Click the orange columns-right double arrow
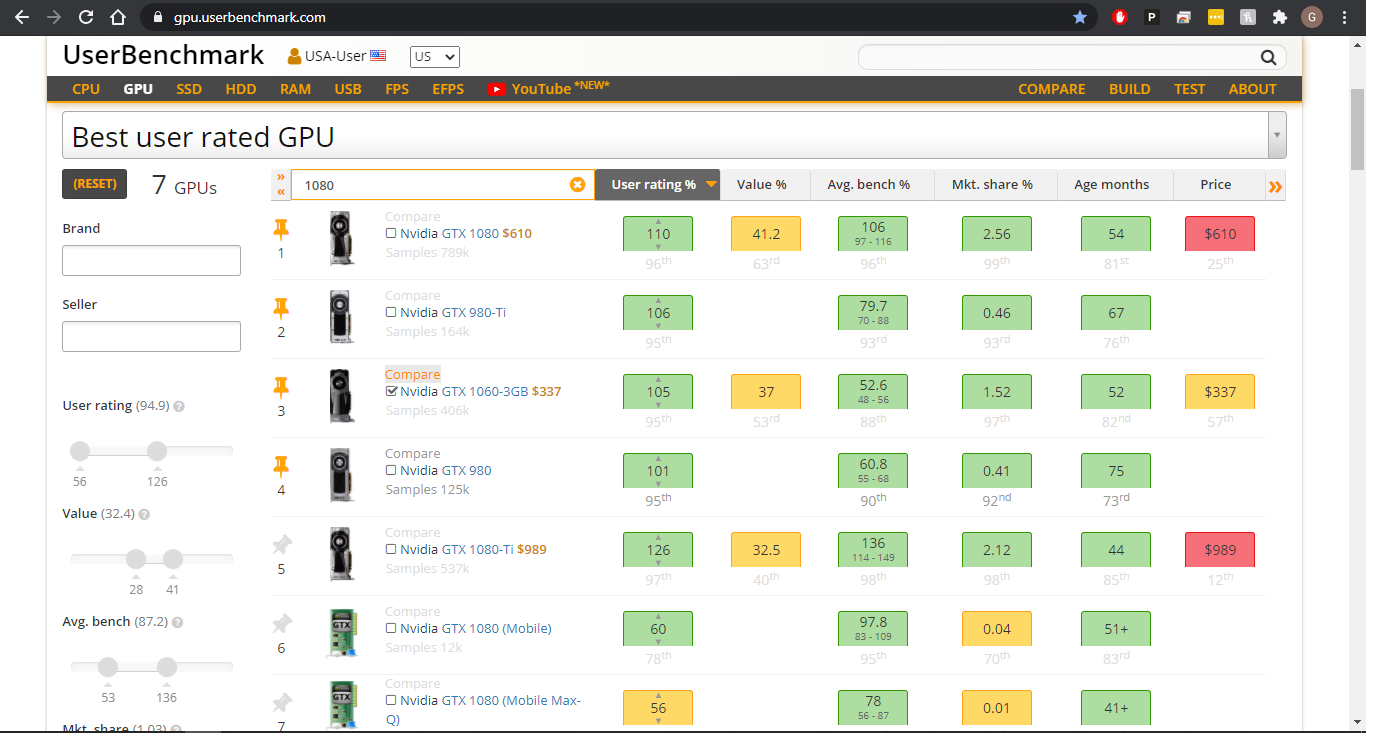The width and height of the screenshot is (1382, 745). 1274,186
